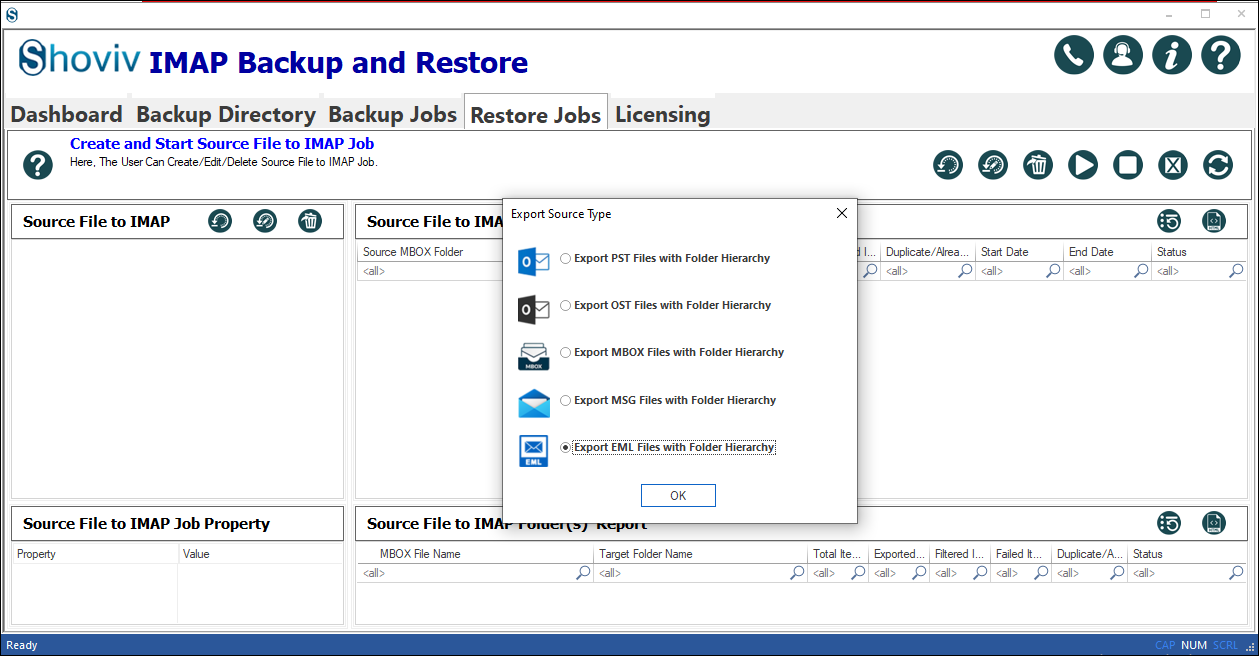
Task: Select Export MBOX Files with Folder Hierarchy
Action: coord(566,352)
